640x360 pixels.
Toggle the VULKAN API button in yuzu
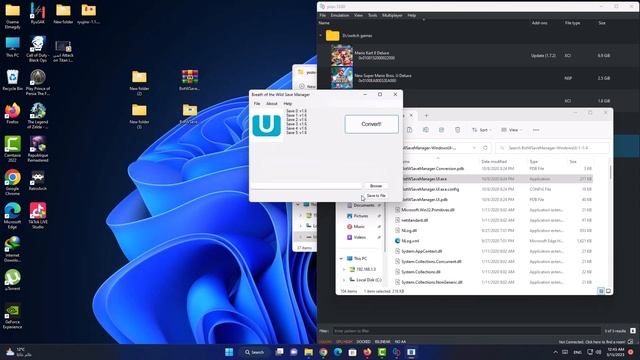325,342
